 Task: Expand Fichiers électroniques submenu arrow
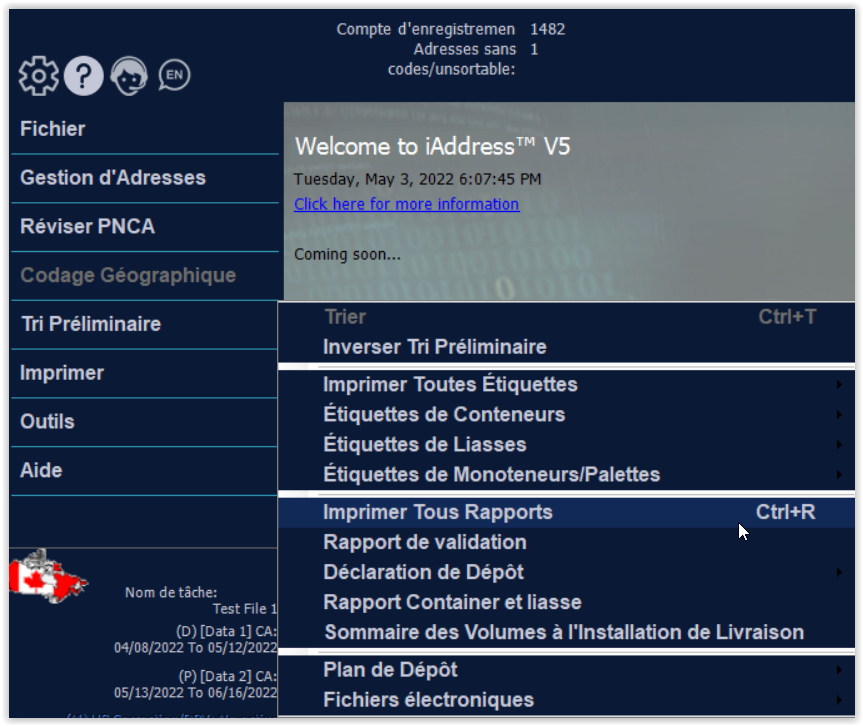(839, 700)
